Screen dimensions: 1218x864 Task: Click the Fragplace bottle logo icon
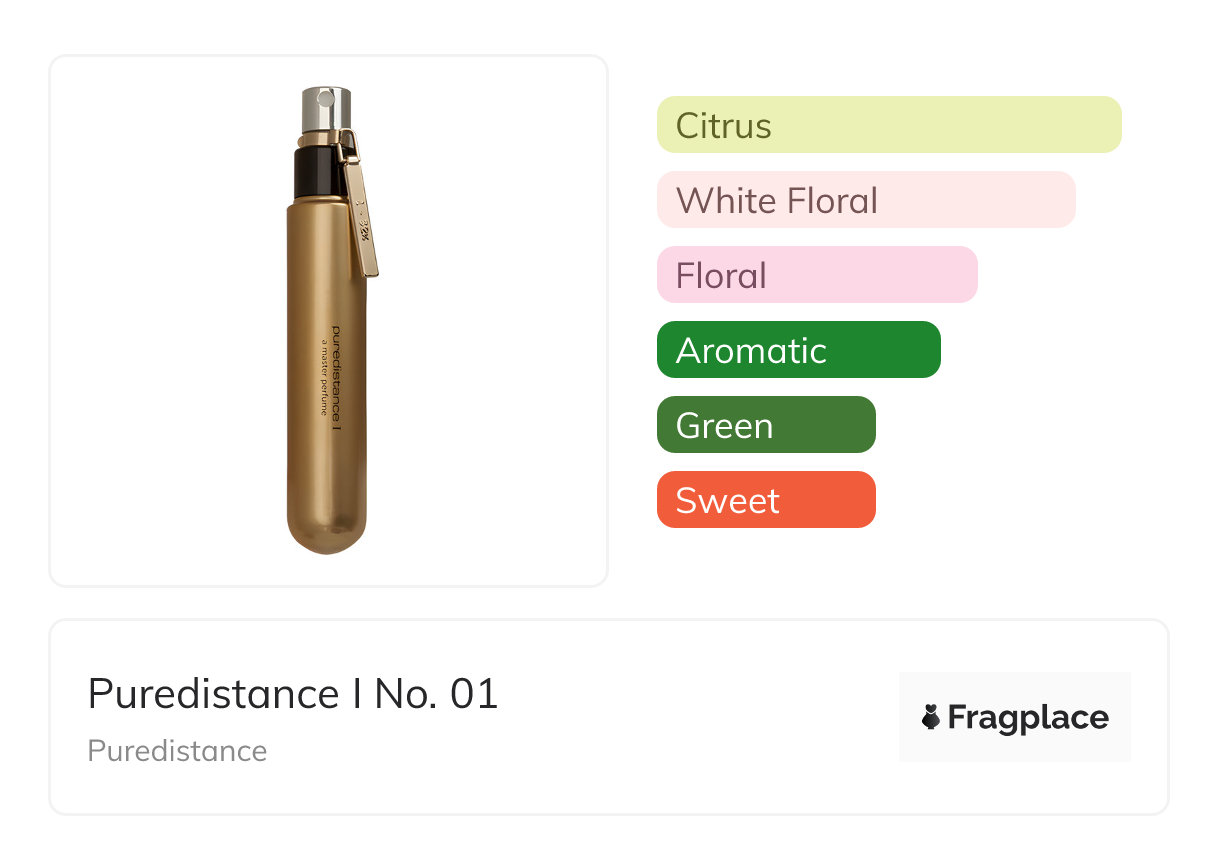pyautogui.click(x=931, y=717)
